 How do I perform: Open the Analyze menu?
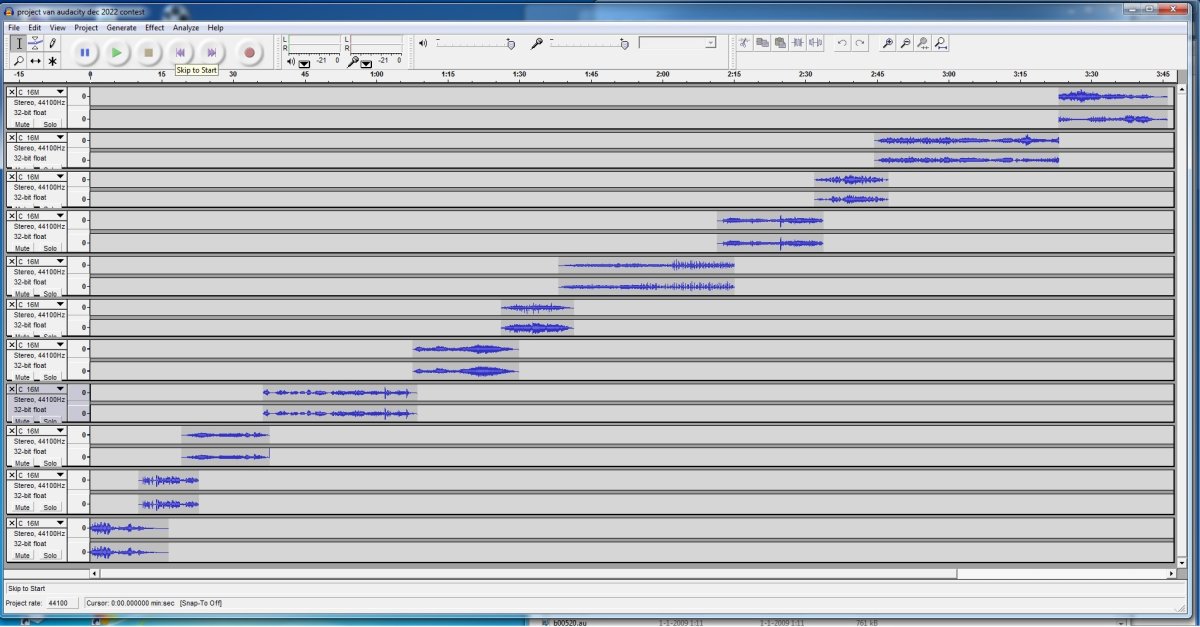pyautogui.click(x=186, y=28)
